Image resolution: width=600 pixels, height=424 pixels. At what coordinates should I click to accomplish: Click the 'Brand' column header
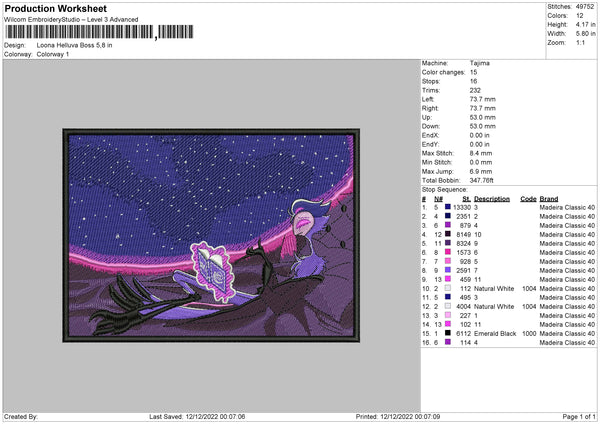pos(549,199)
